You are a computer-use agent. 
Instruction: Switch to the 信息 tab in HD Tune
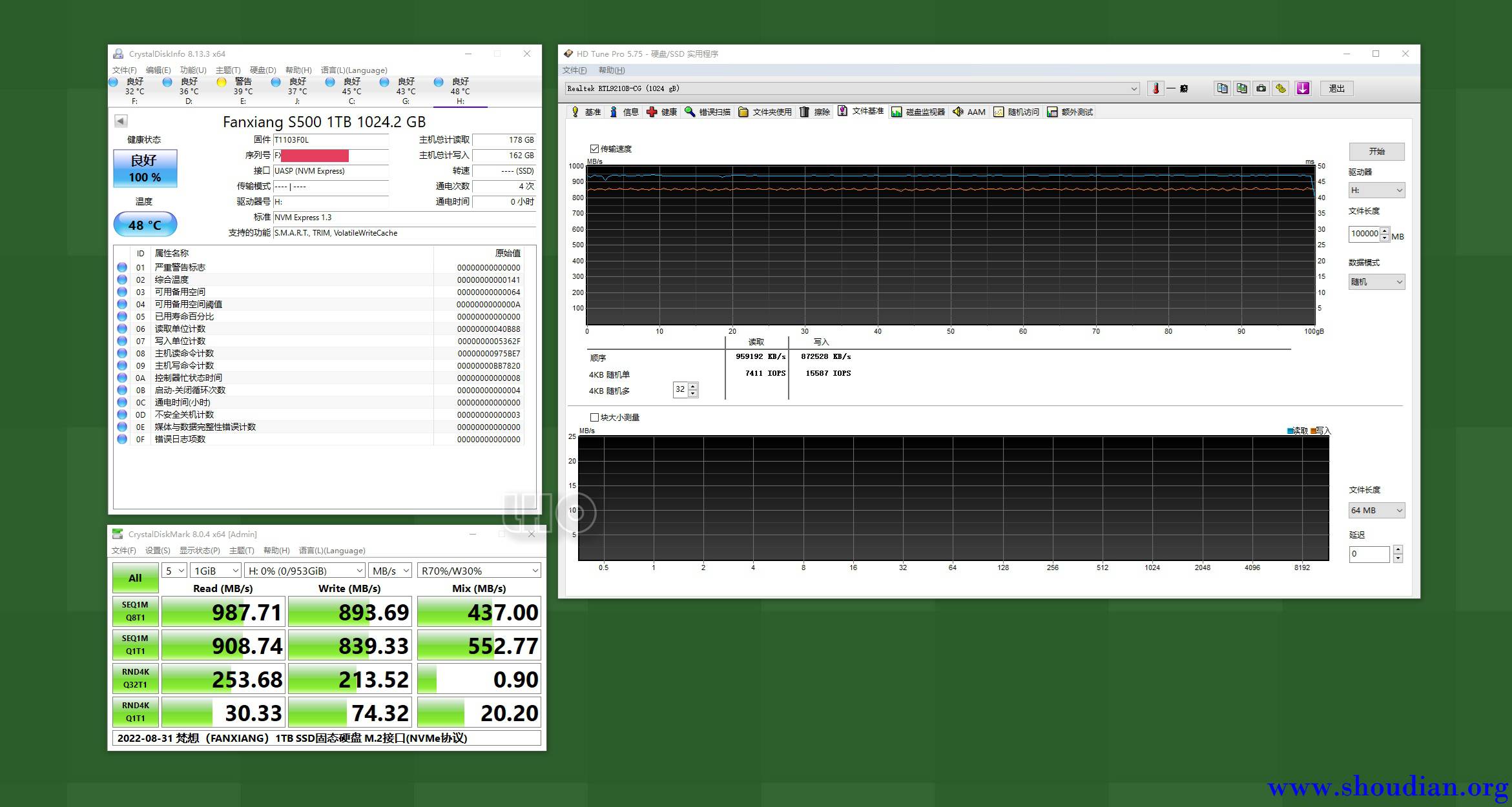[x=624, y=112]
